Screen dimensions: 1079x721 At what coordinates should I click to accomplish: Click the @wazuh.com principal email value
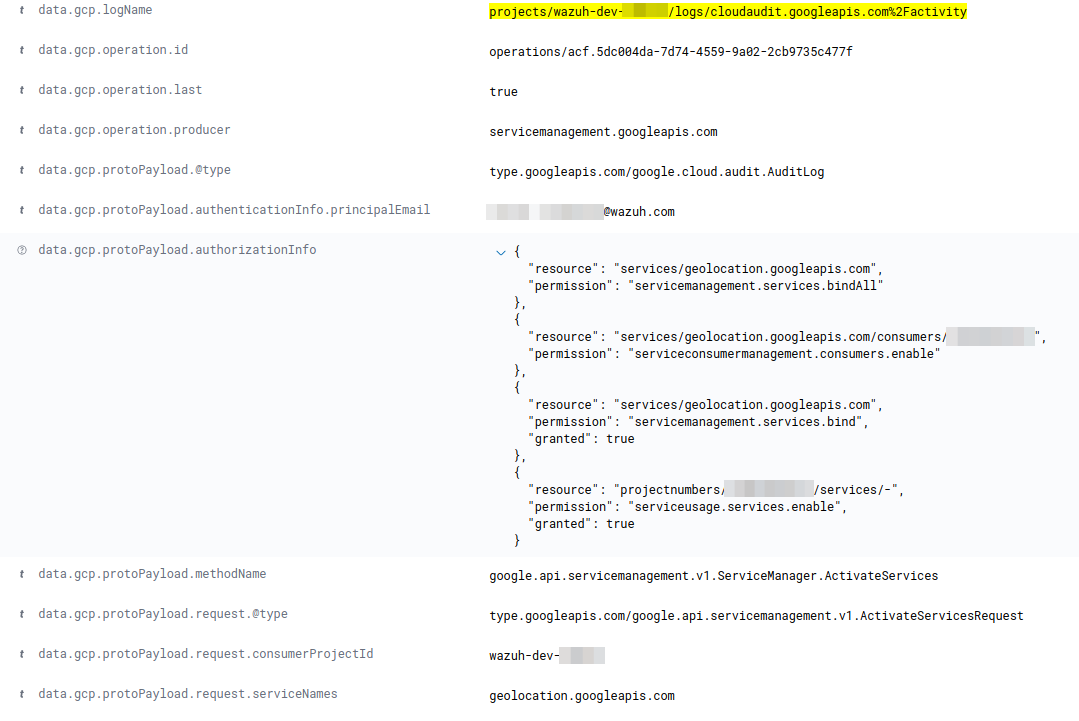[x=581, y=212]
